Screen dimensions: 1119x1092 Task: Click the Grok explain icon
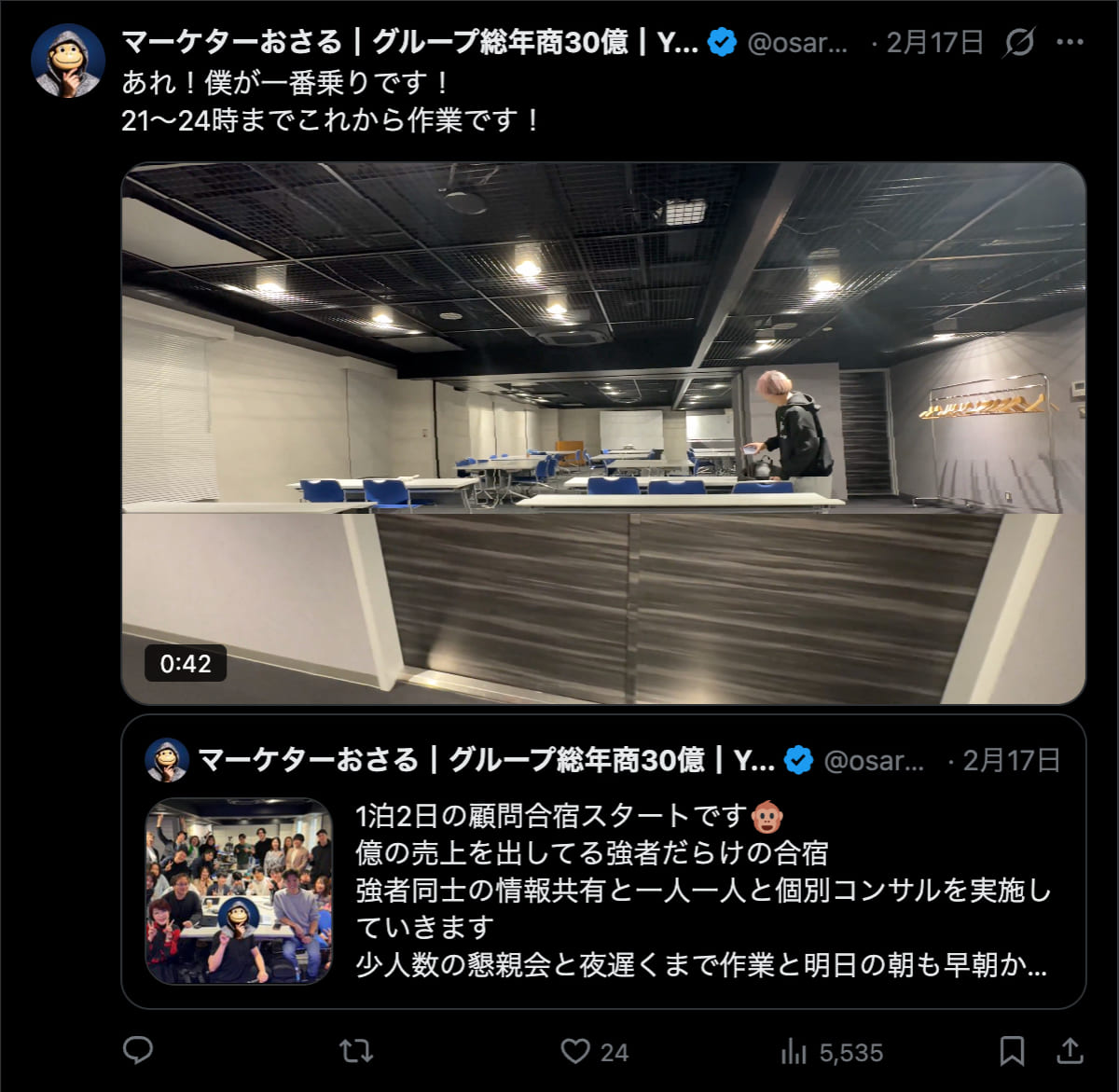pyautogui.click(x=1019, y=42)
